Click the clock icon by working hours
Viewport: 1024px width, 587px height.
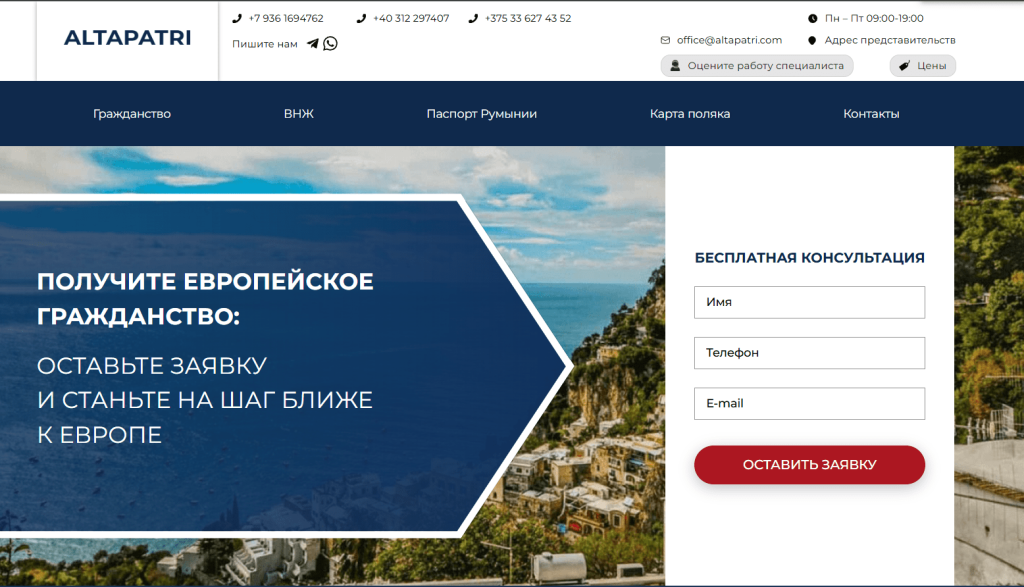pos(812,18)
